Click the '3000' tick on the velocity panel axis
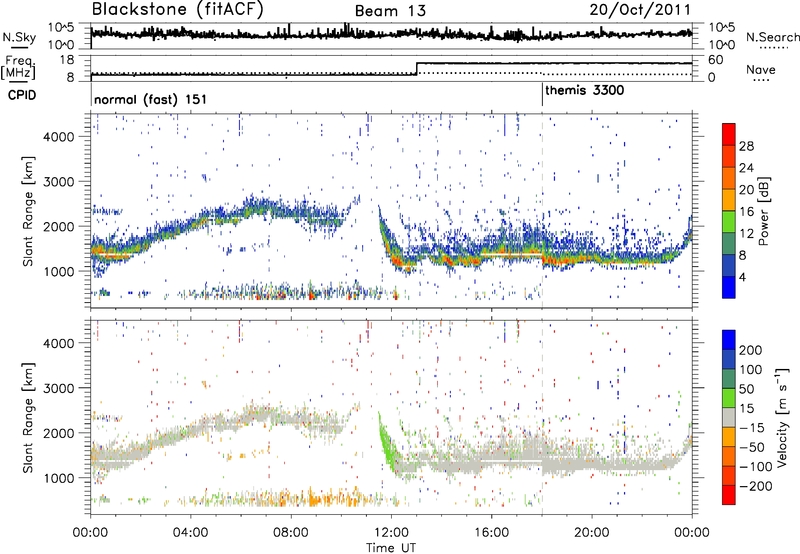This screenshot has width=800, height=554. (x=58, y=388)
